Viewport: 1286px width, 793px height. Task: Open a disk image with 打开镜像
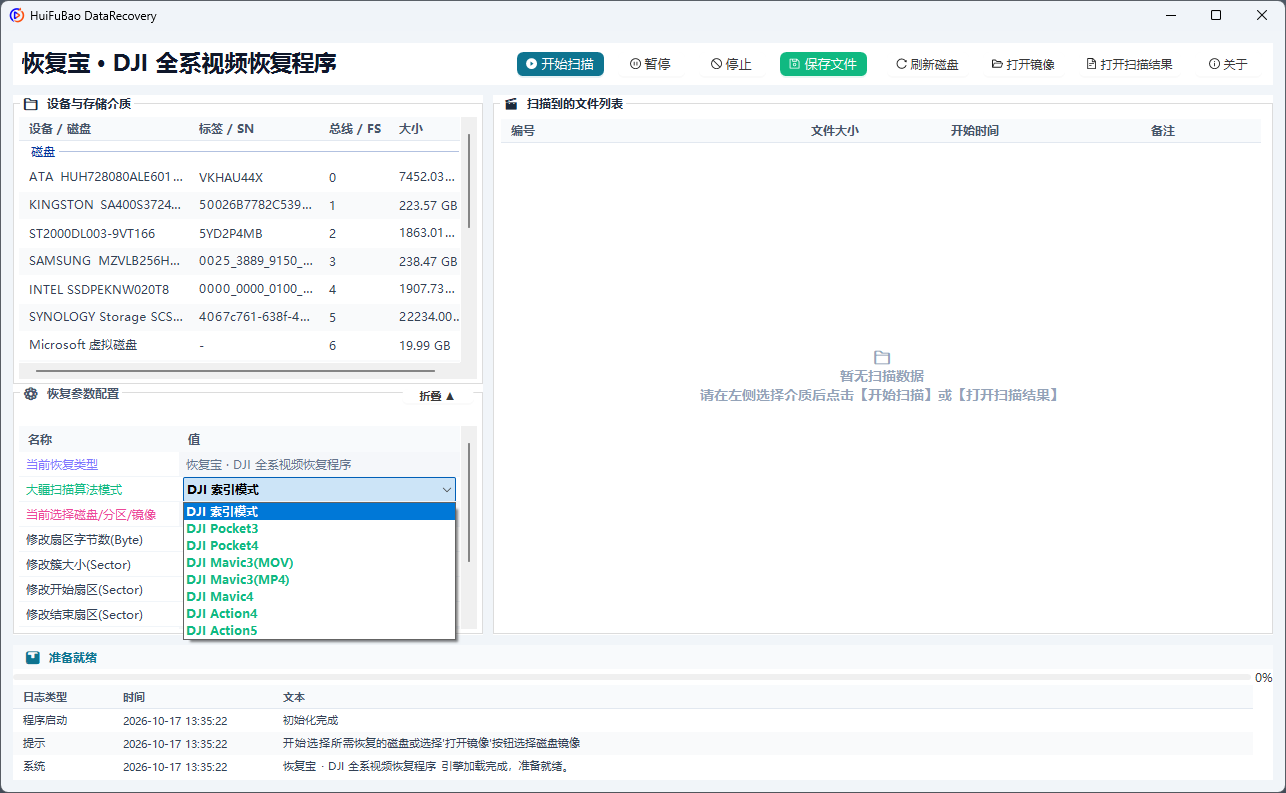(1023, 64)
